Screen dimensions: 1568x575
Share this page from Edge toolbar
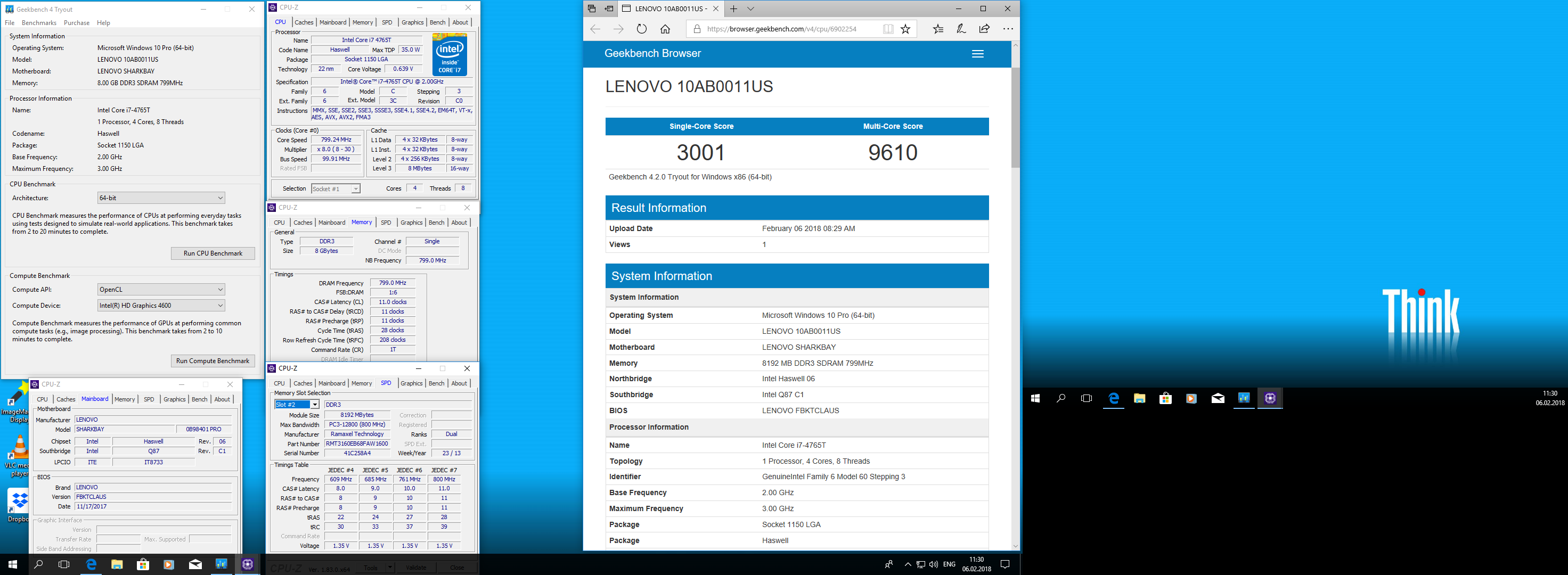pos(984,29)
